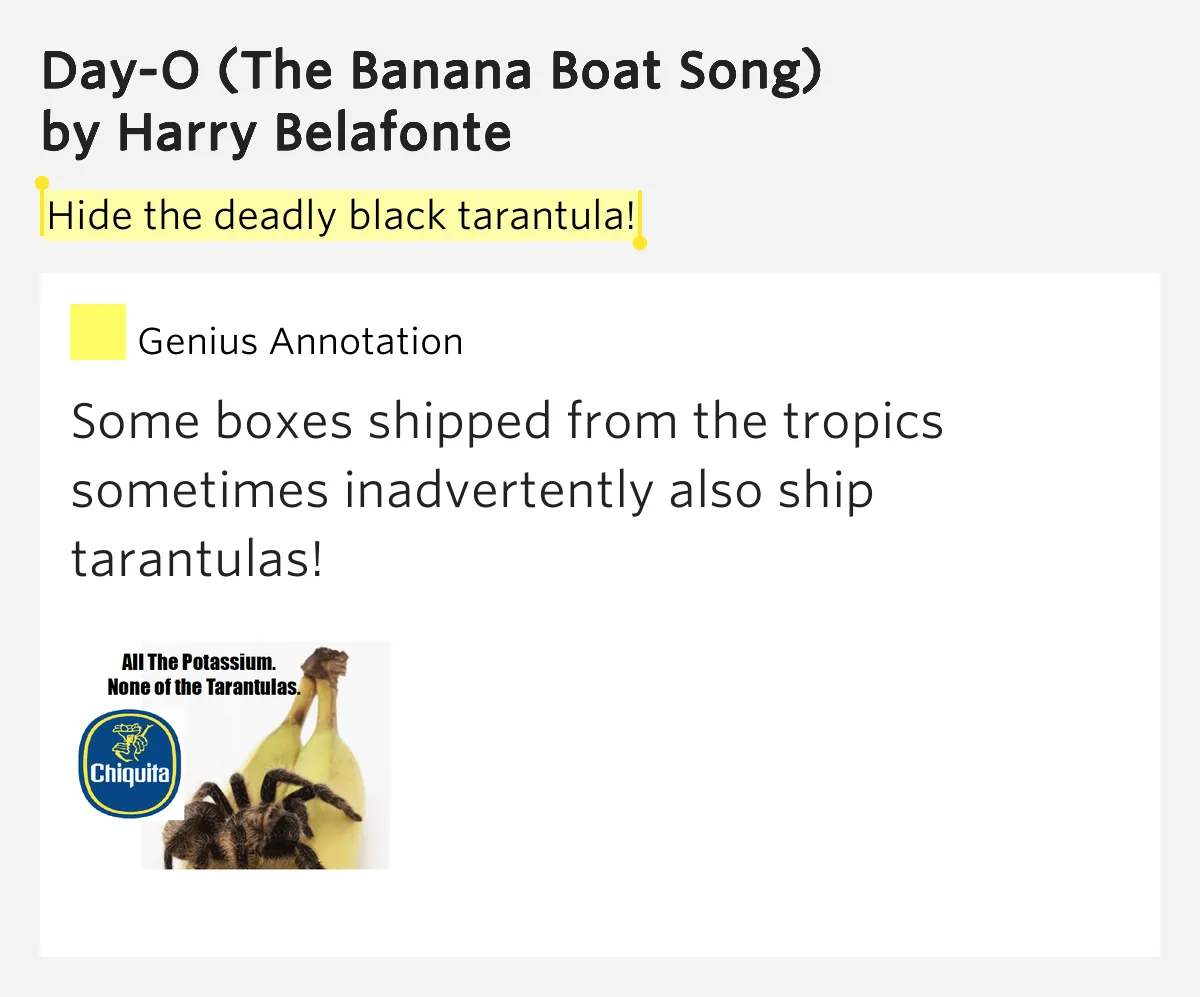Click the end handle of the highlighted lyric
The height and width of the screenshot is (997, 1200).
(x=640, y=242)
